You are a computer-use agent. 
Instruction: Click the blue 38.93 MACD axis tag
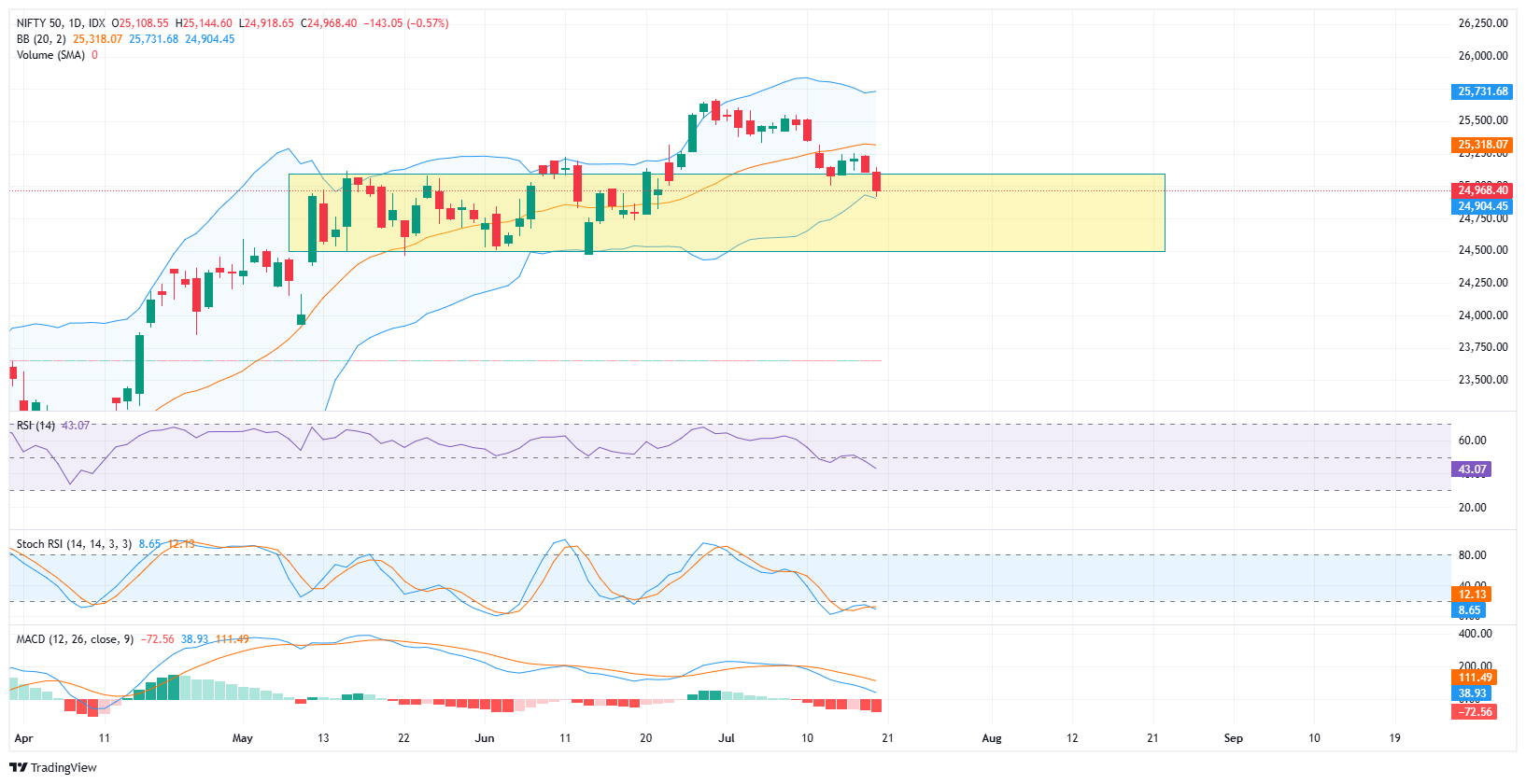[1472, 693]
